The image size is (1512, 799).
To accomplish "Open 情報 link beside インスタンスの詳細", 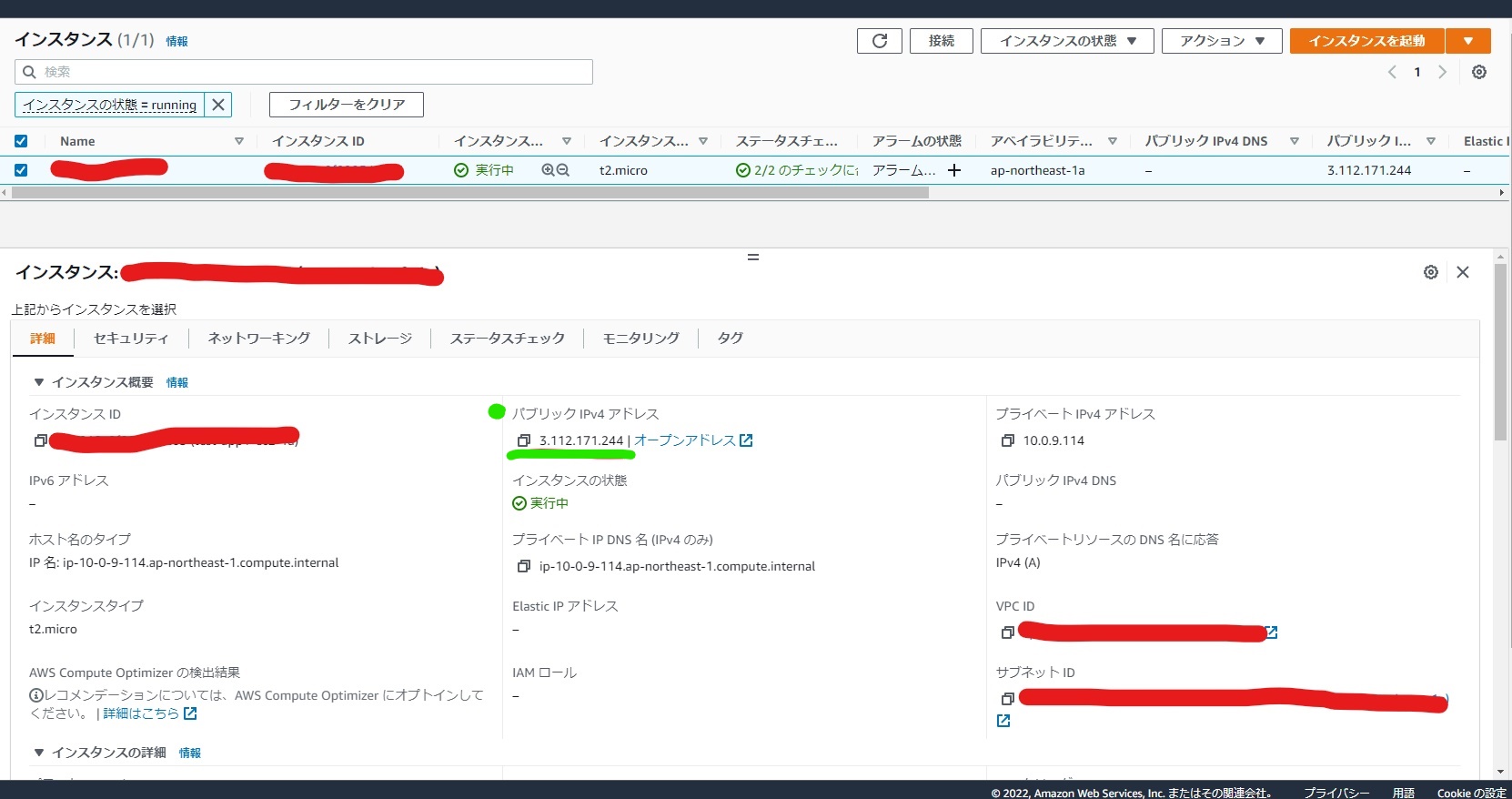I will [189, 753].
